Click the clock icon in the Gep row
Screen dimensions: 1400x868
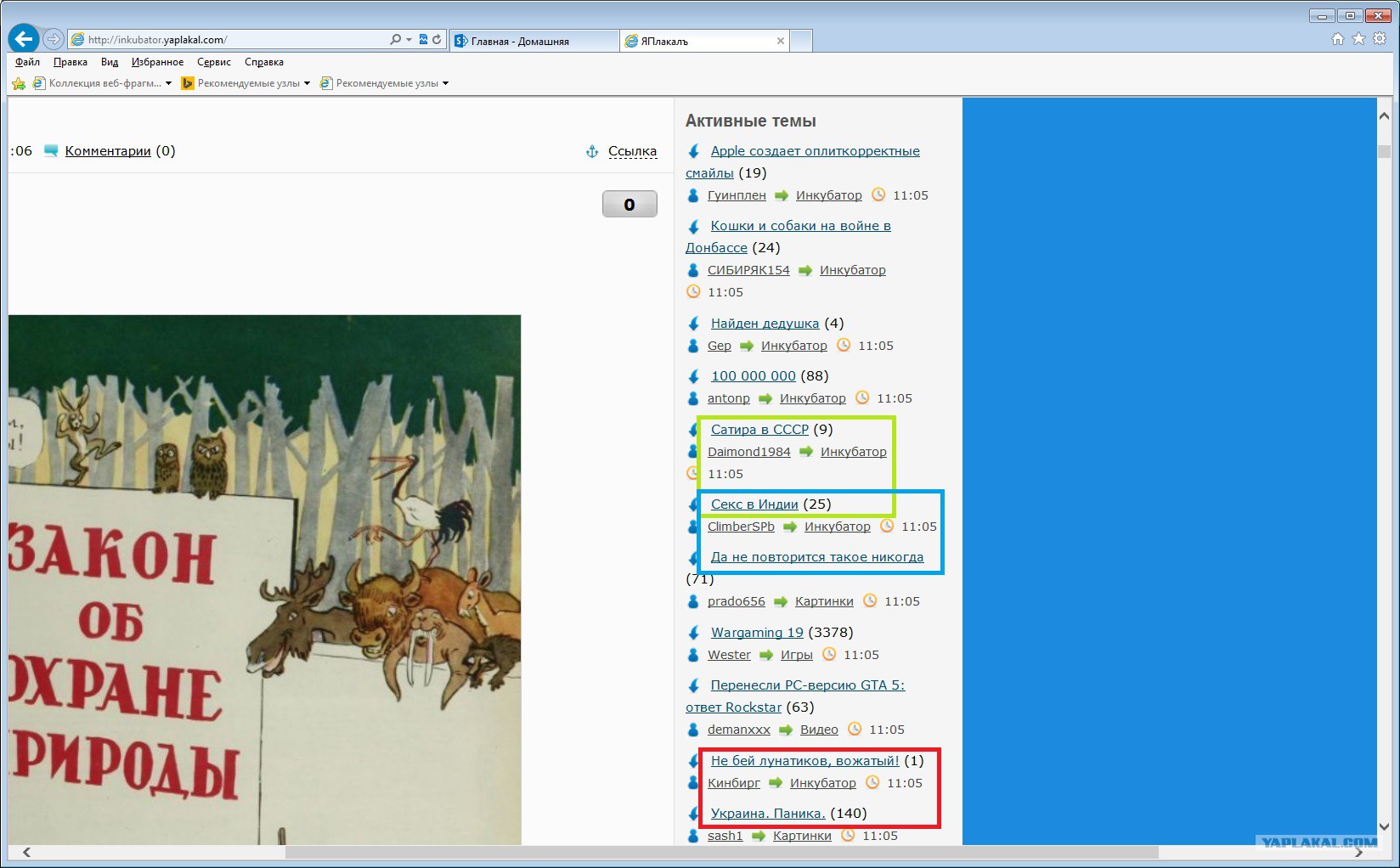(844, 345)
